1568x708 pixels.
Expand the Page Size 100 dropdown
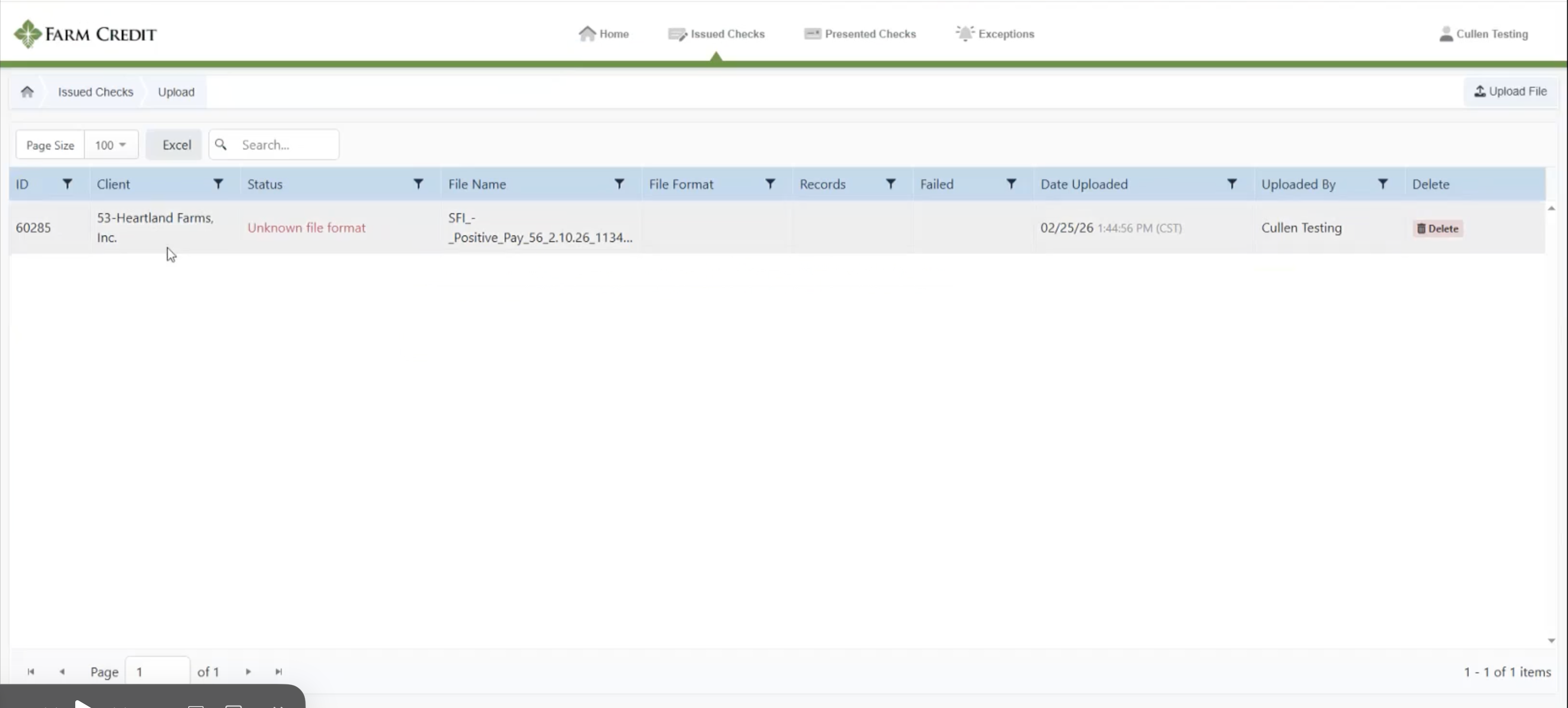click(x=111, y=145)
